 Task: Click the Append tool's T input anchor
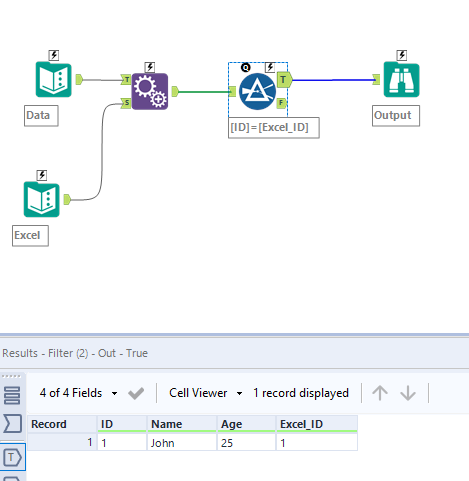click(x=126, y=80)
